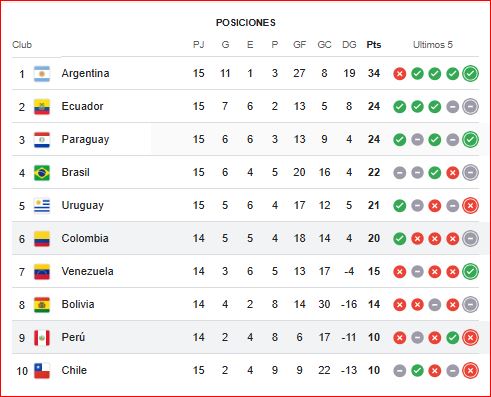Sort table by the Pts column header
Viewport: 491px width, 397px height.
[374, 45]
